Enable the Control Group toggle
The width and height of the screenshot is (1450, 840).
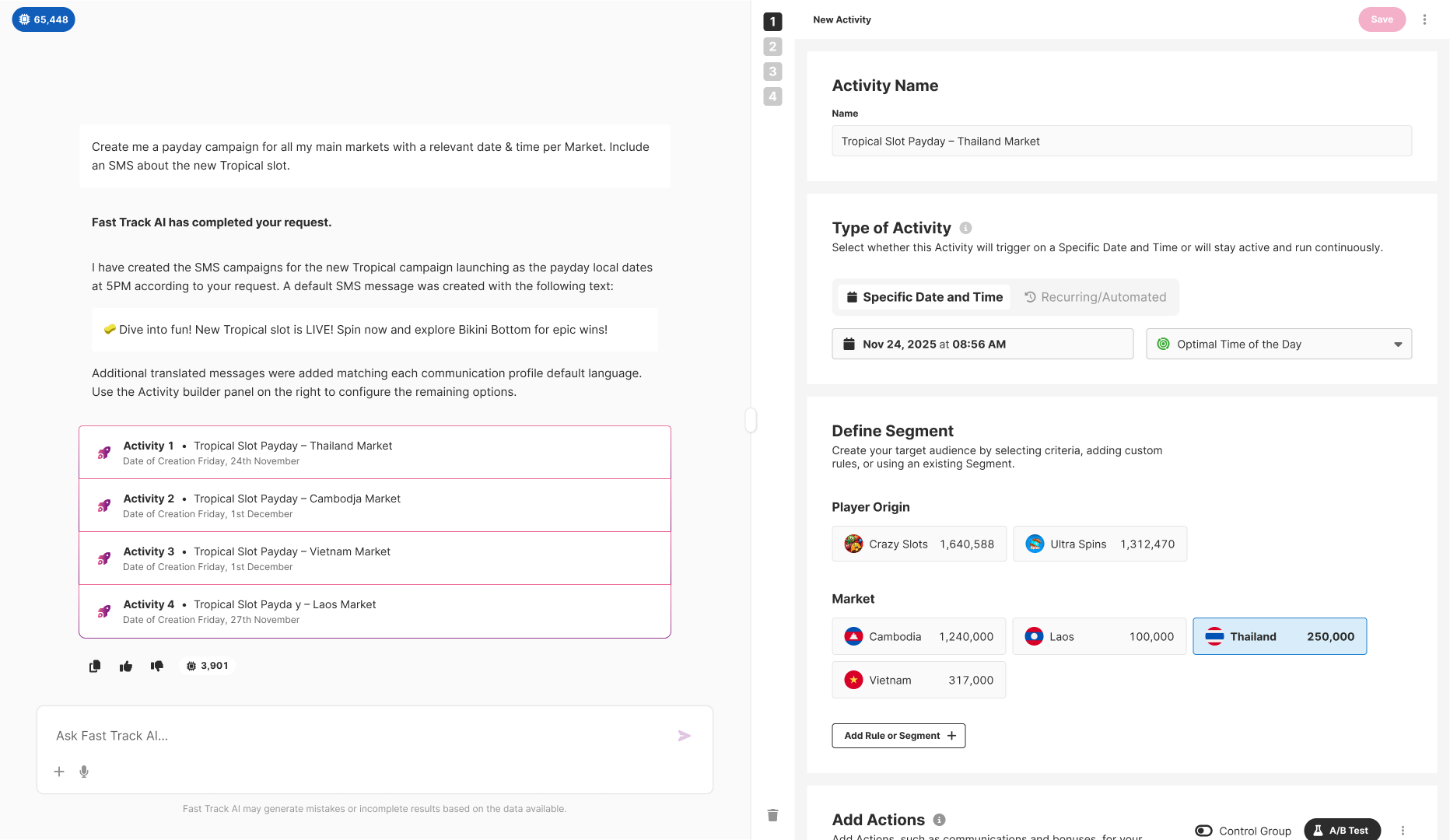tap(1204, 831)
